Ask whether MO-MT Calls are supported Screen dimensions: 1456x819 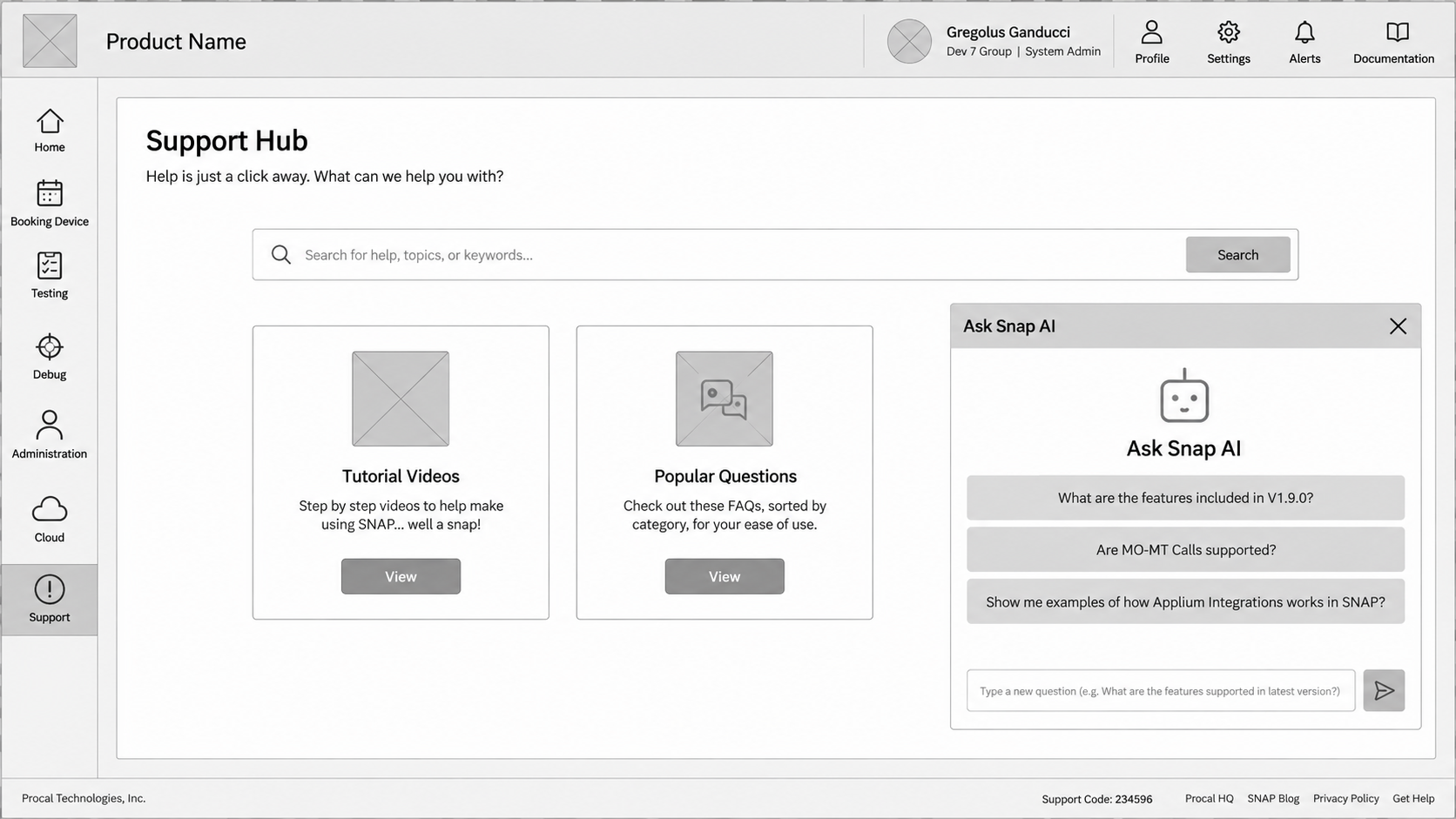(x=1185, y=549)
